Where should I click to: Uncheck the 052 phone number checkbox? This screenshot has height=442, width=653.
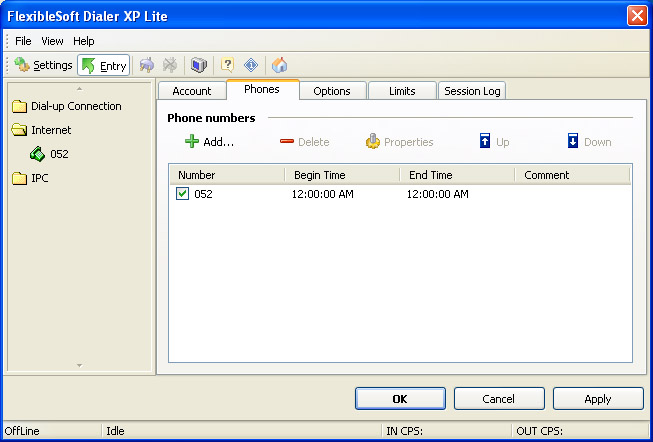[x=182, y=194]
